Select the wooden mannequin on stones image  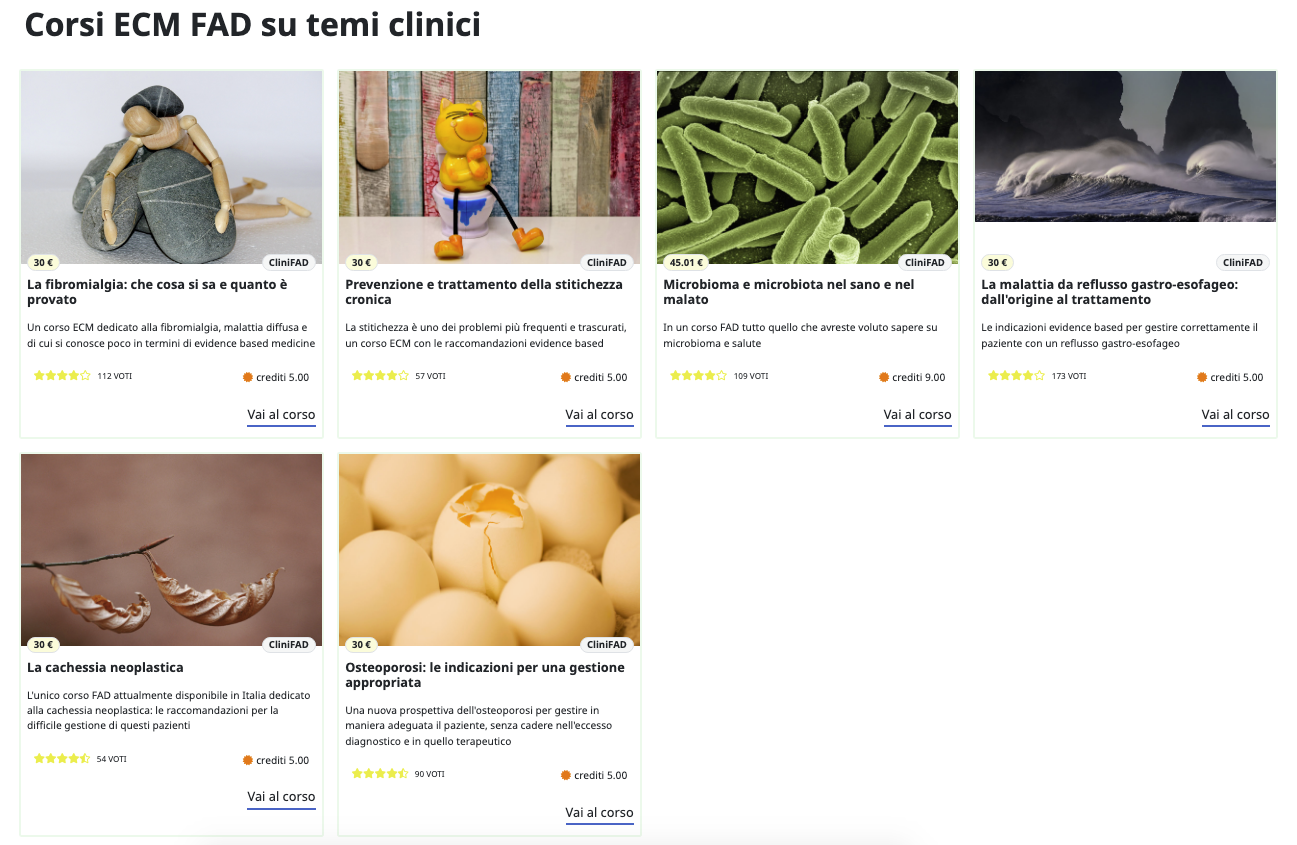[171, 167]
